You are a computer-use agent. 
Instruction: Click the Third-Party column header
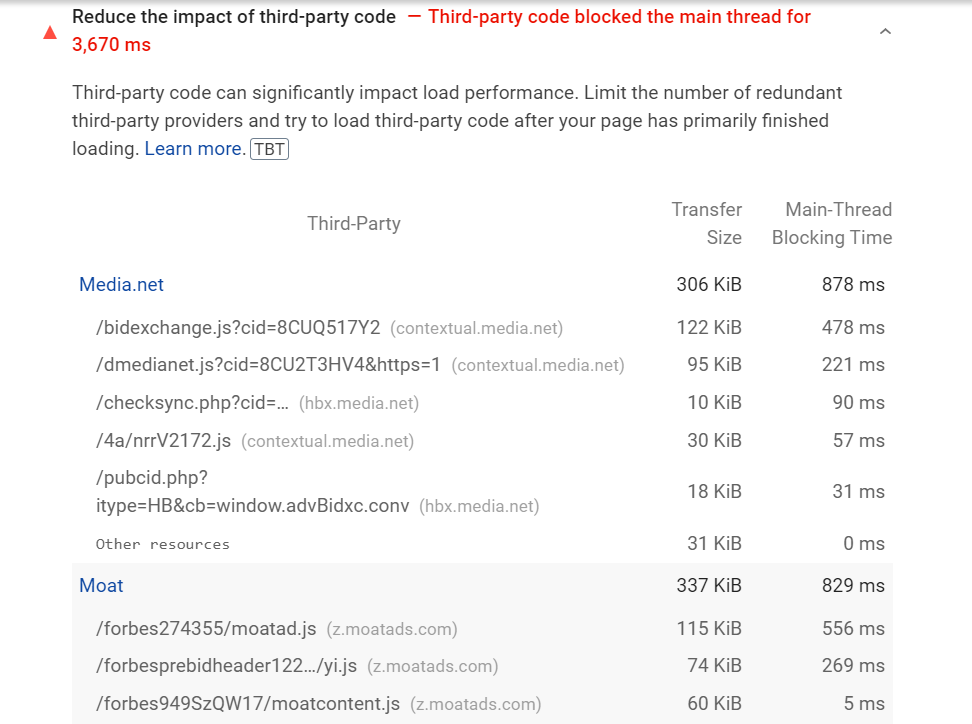point(353,224)
